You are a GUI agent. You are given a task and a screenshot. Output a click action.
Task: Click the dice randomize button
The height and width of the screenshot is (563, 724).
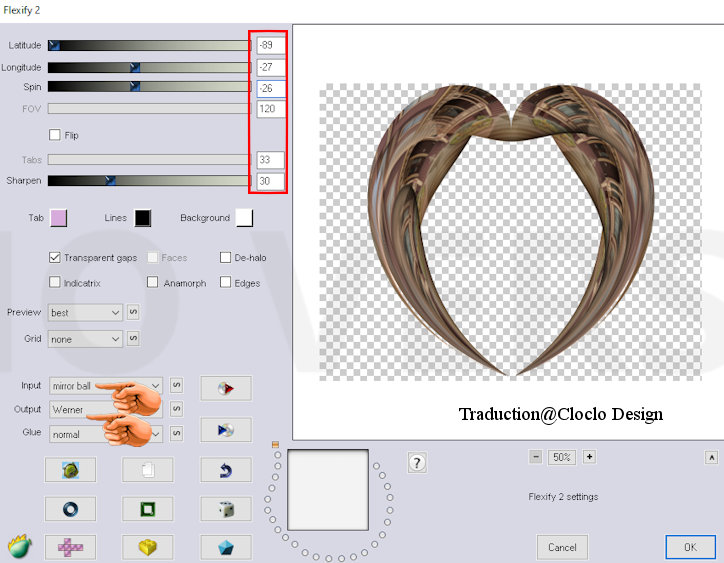tap(226, 509)
